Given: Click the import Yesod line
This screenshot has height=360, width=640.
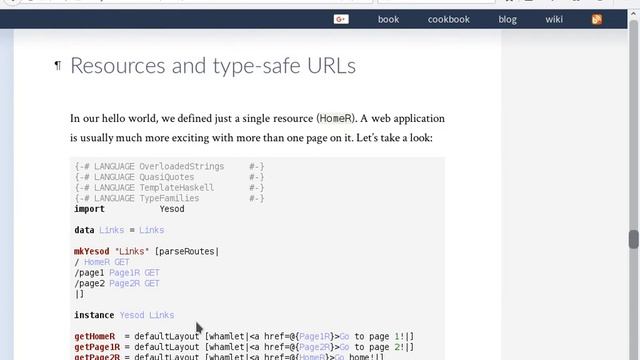Looking at the screenshot, I should tap(129, 209).
